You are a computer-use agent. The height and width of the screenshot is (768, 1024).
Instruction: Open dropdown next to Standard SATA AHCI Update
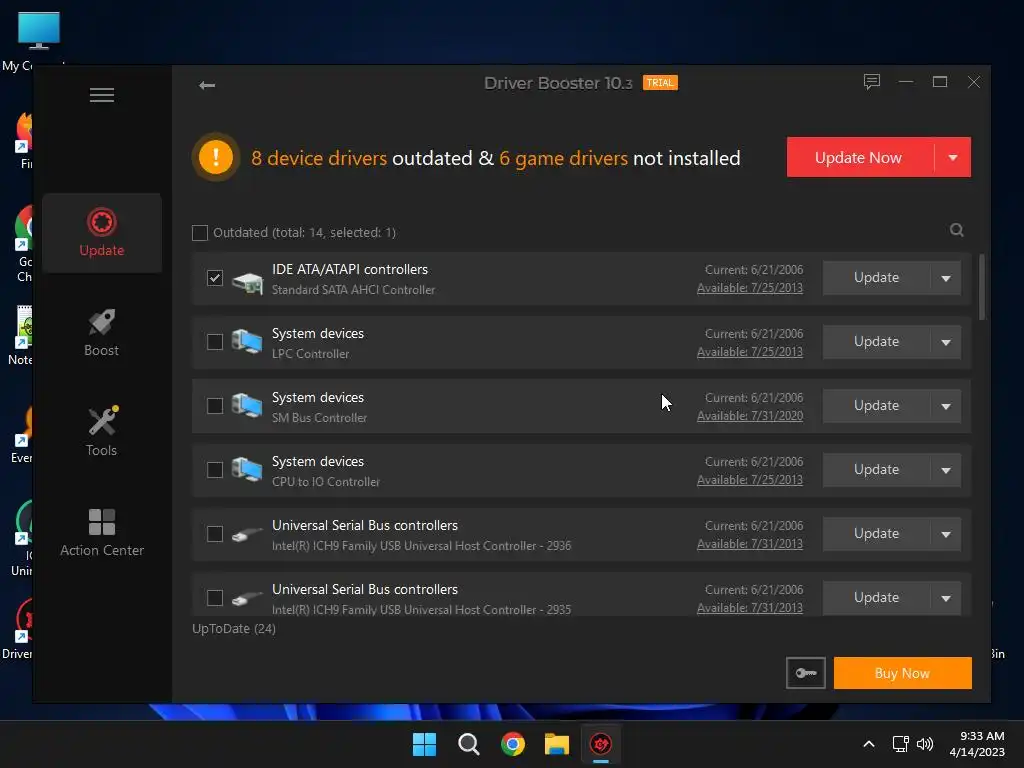click(946, 278)
